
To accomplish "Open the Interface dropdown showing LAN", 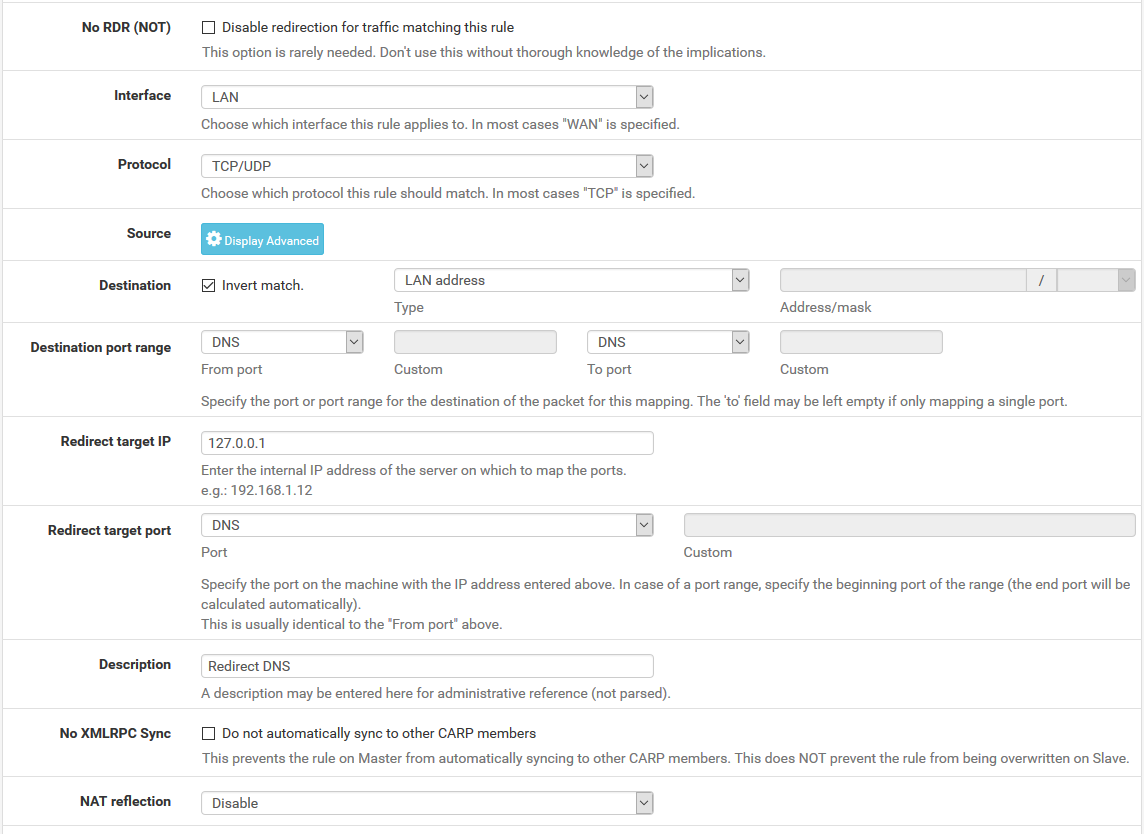I will [427, 97].
